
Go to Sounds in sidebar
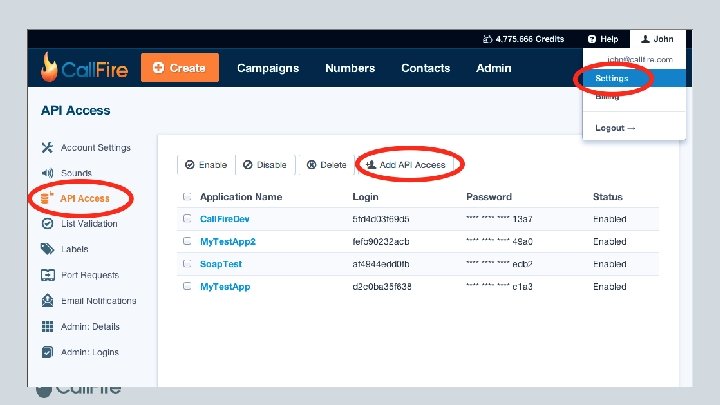(76, 173)
